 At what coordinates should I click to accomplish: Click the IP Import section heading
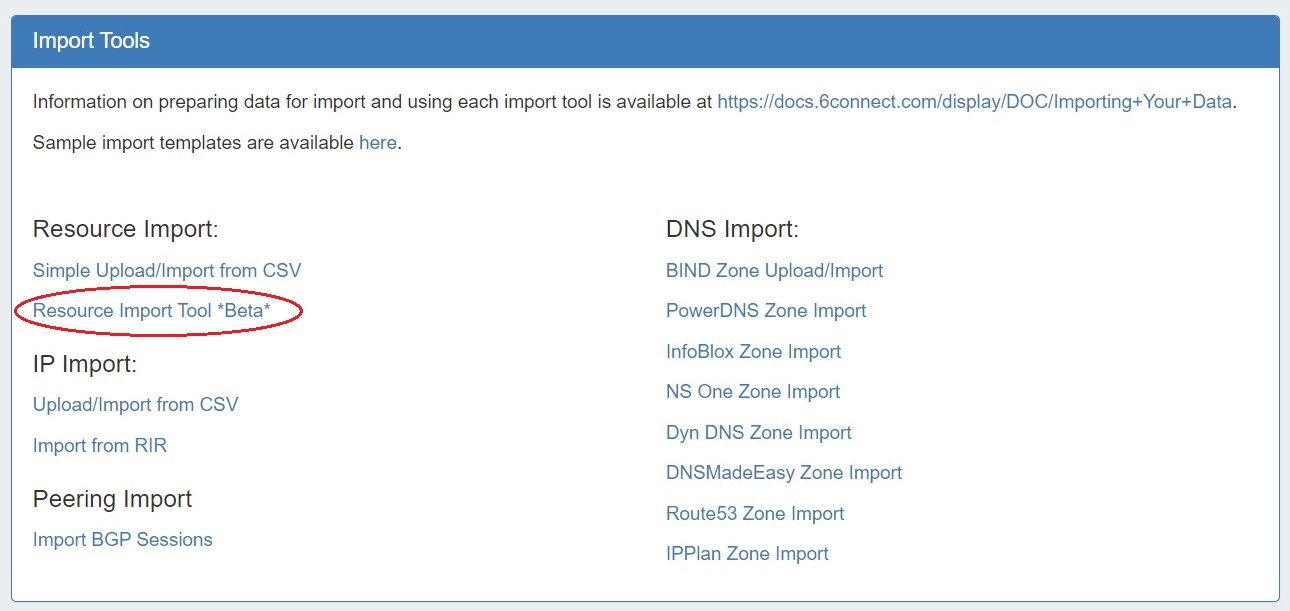(x=85, y=364)
